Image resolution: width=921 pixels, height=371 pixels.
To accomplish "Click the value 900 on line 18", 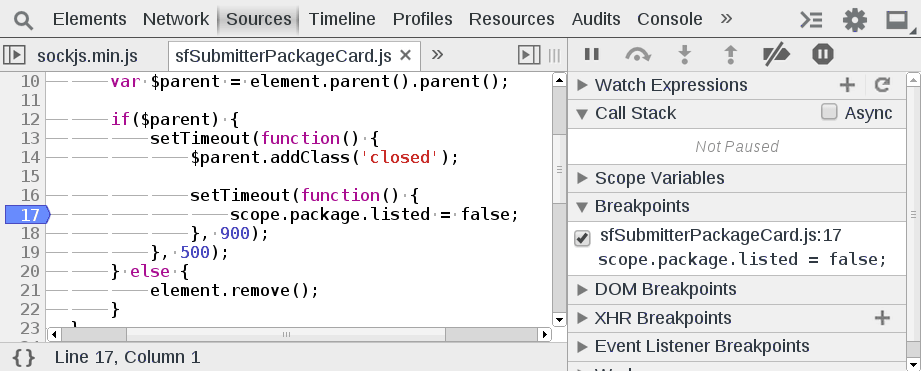I will [x=235, y=234].
